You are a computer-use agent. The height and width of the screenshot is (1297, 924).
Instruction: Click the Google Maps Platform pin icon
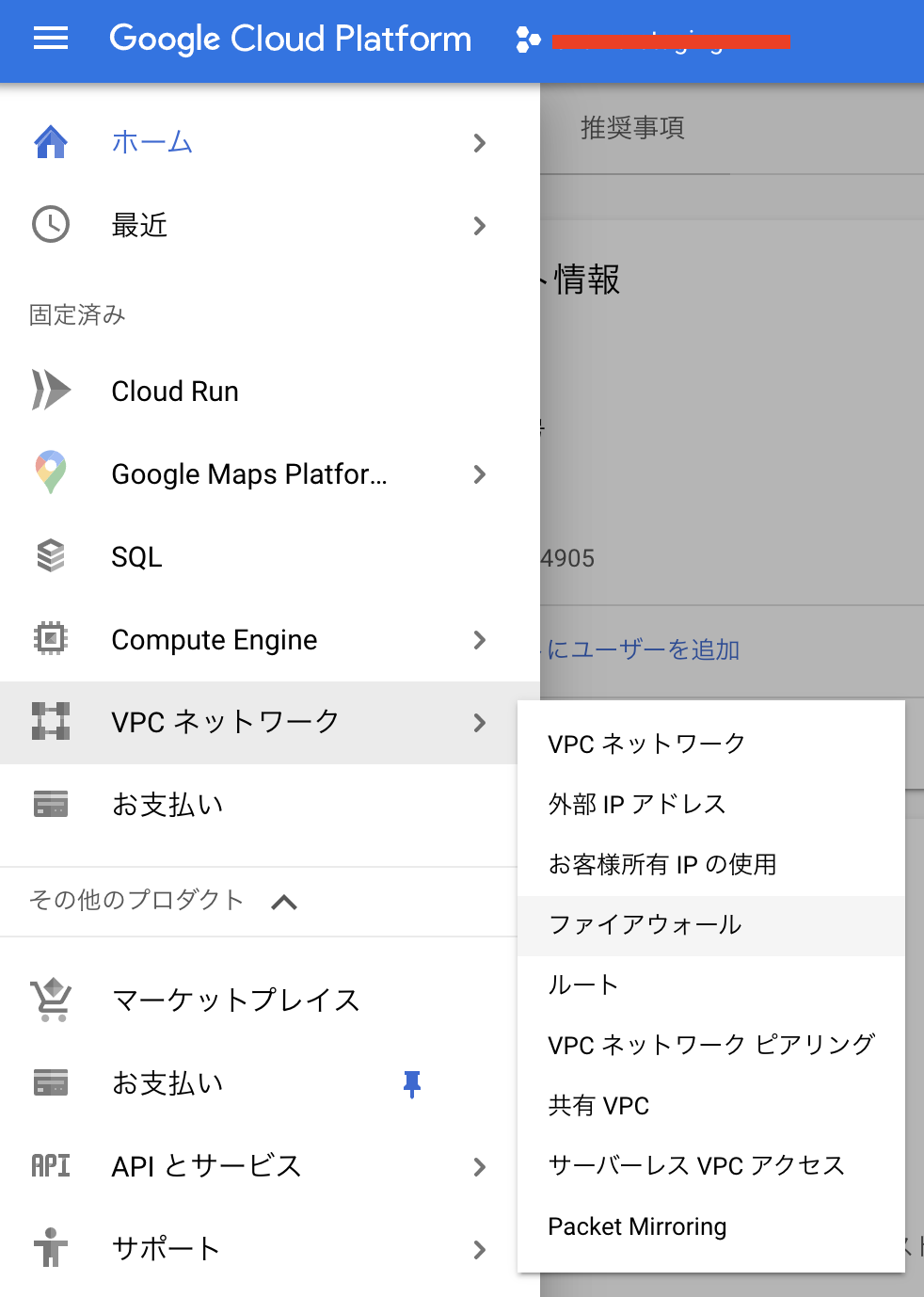click(x=51, y=472)
